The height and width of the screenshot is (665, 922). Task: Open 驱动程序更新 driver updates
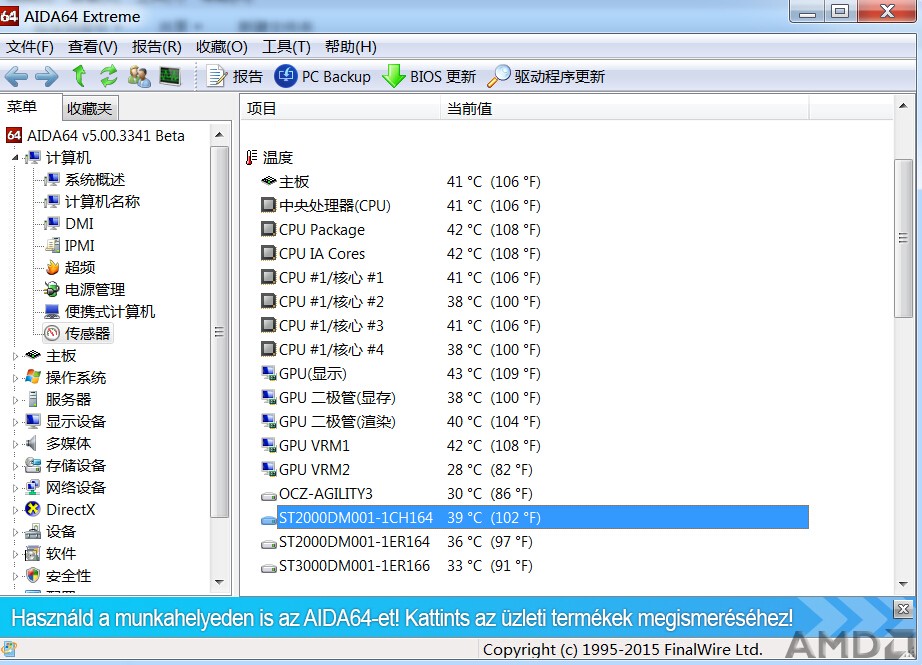(x=546, y=76)
